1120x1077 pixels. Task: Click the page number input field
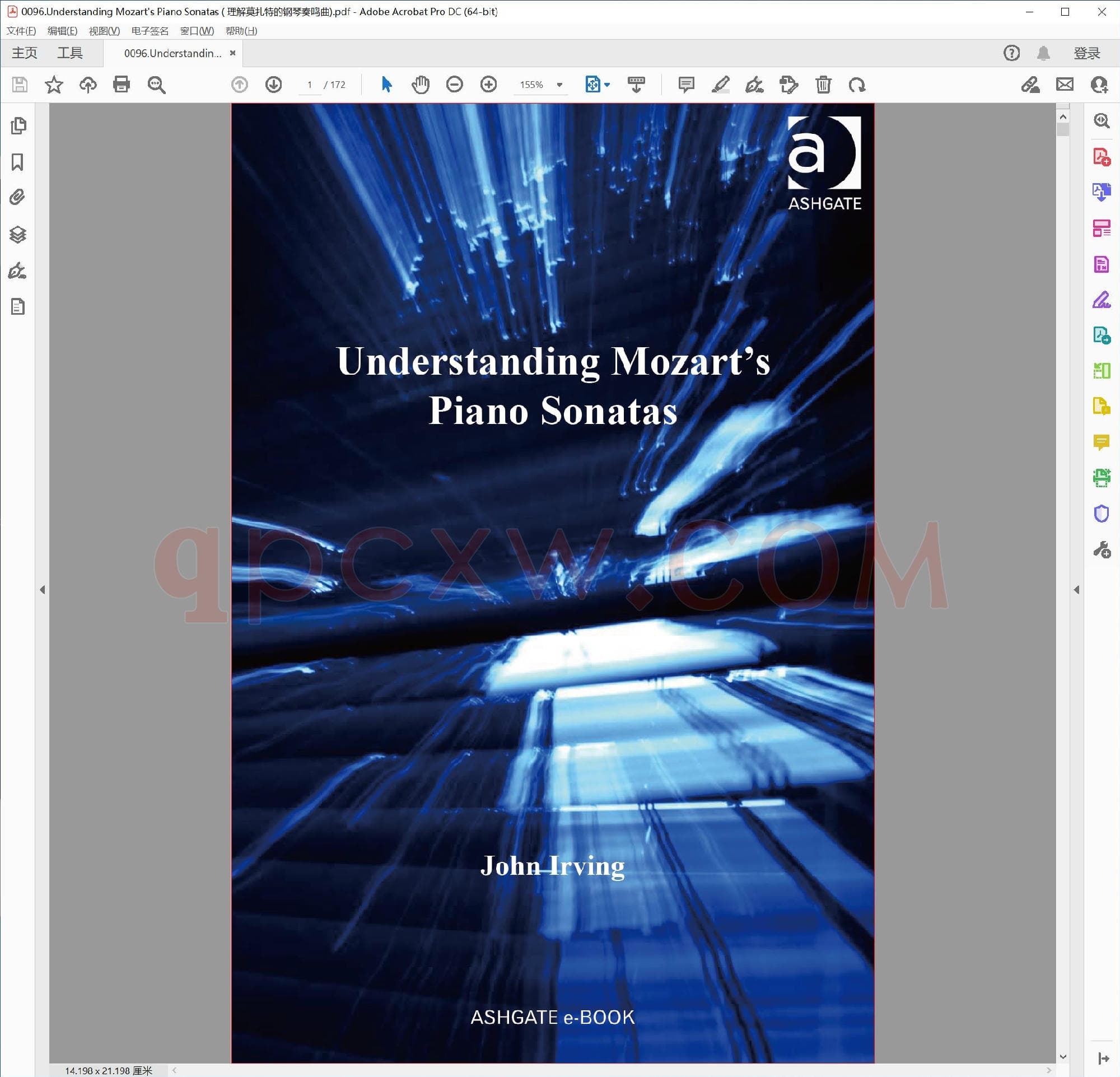point(310,85)
